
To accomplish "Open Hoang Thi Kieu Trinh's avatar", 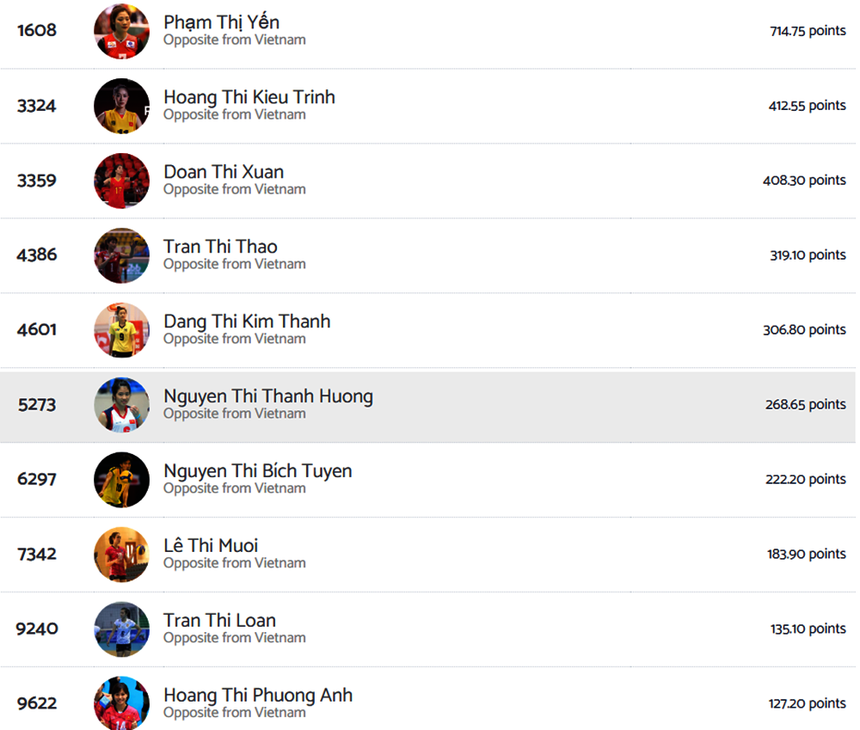I will click(122, 106).
